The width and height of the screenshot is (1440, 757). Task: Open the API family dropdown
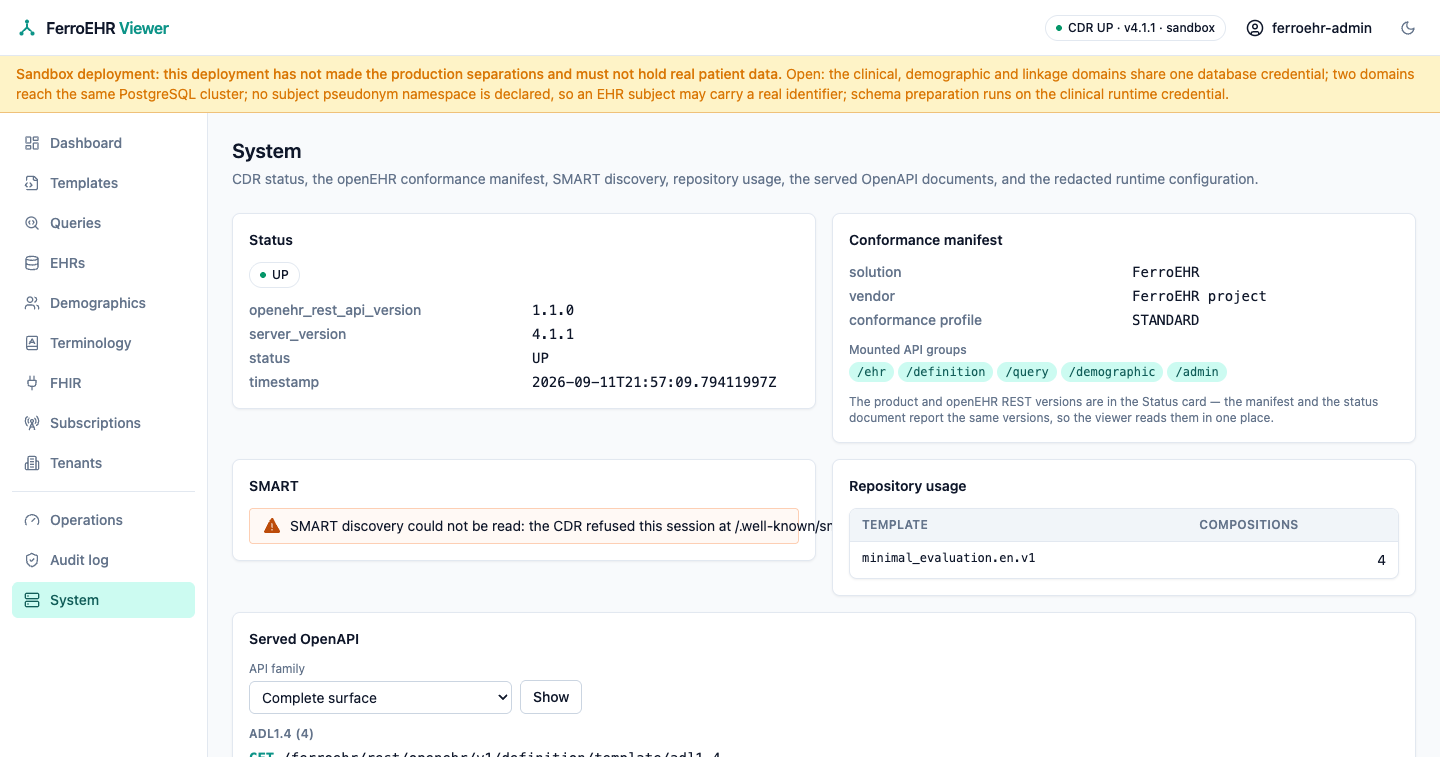pyautogui.click(x=380, y=697)
